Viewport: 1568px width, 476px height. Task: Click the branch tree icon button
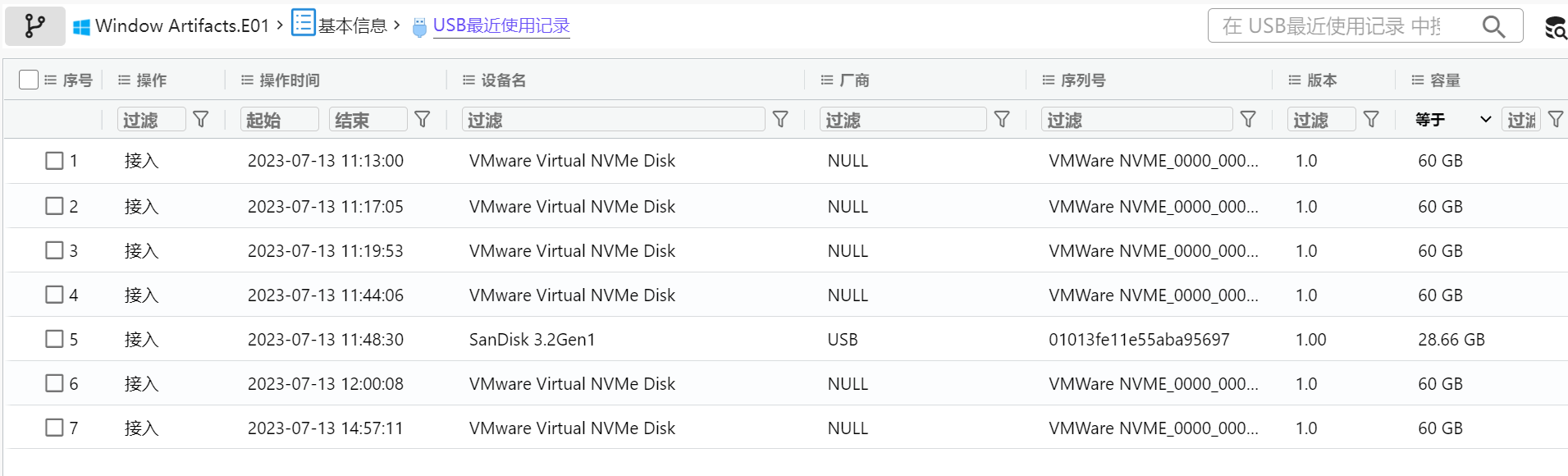click(34, 26)
